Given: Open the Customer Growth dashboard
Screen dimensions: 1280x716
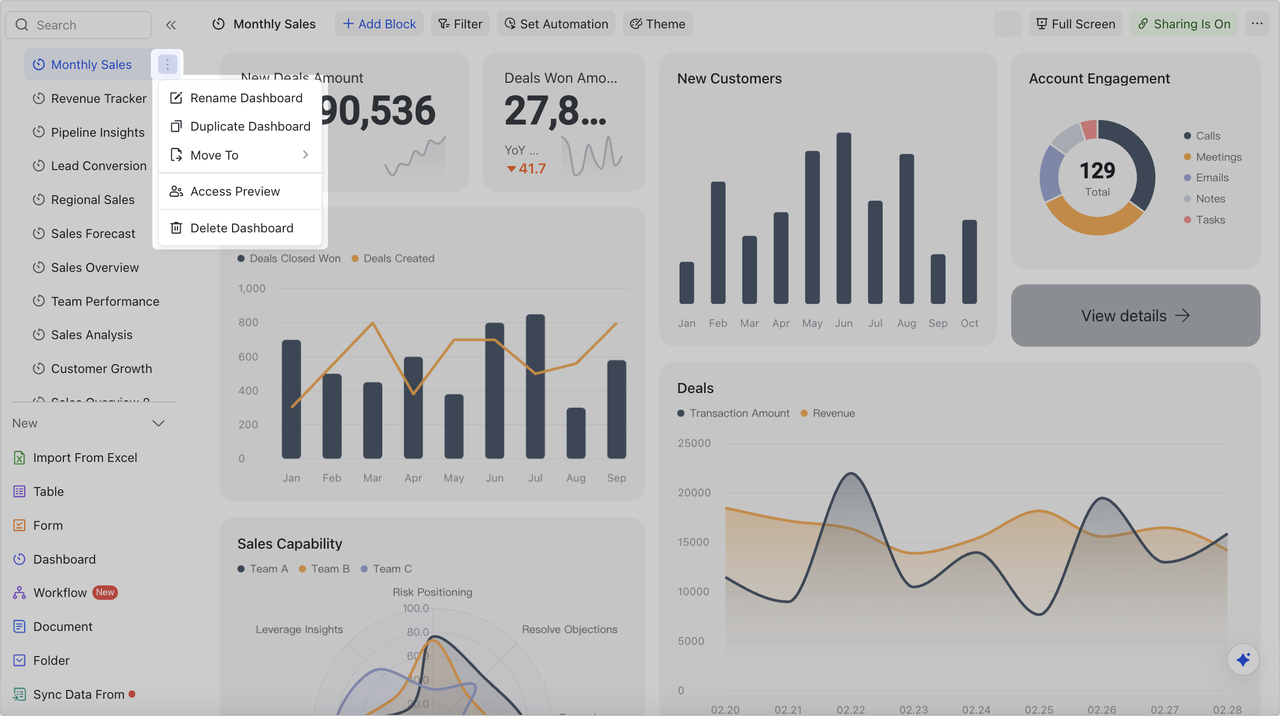Looking at the screenshot, I should tap(102, 369).
